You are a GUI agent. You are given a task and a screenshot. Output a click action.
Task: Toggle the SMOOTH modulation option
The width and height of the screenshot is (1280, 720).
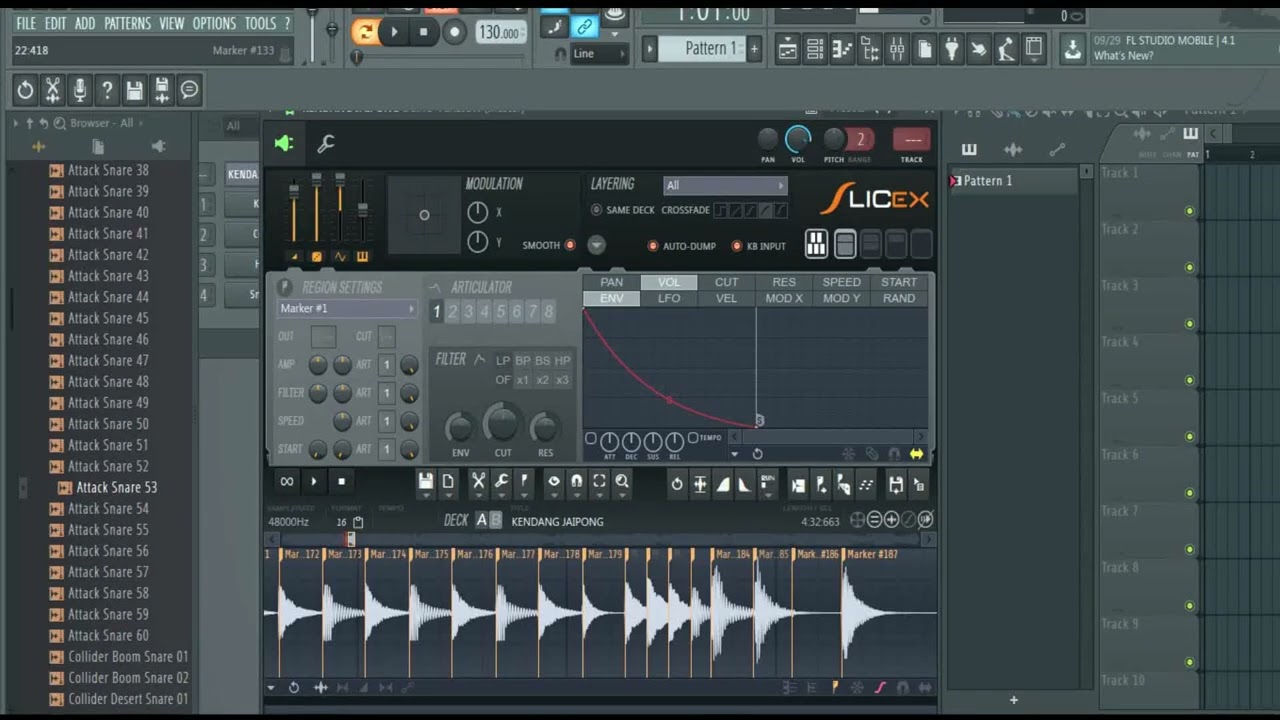(x=570, y=245)
